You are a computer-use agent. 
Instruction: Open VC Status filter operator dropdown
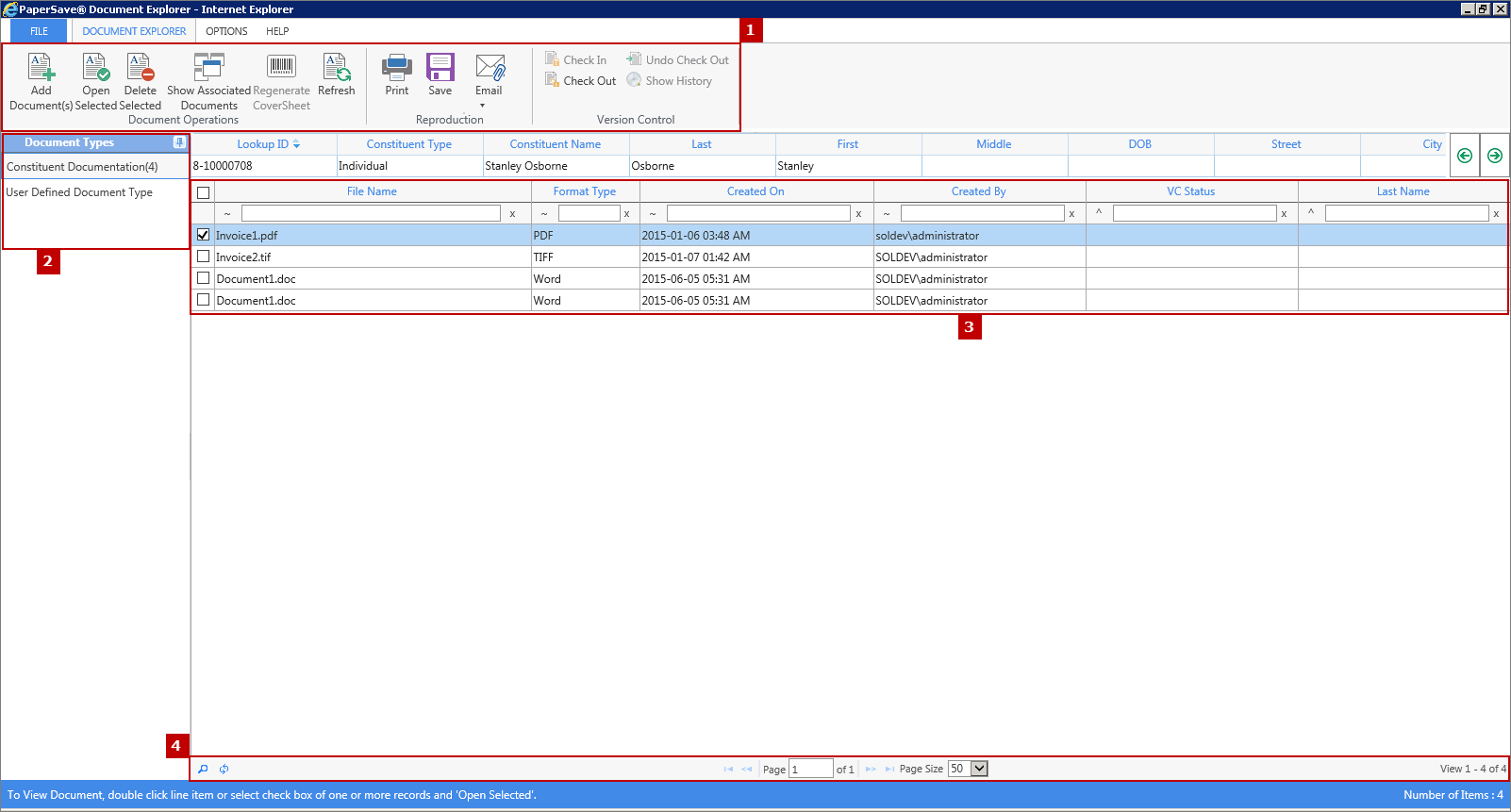tap(1099, 213)
